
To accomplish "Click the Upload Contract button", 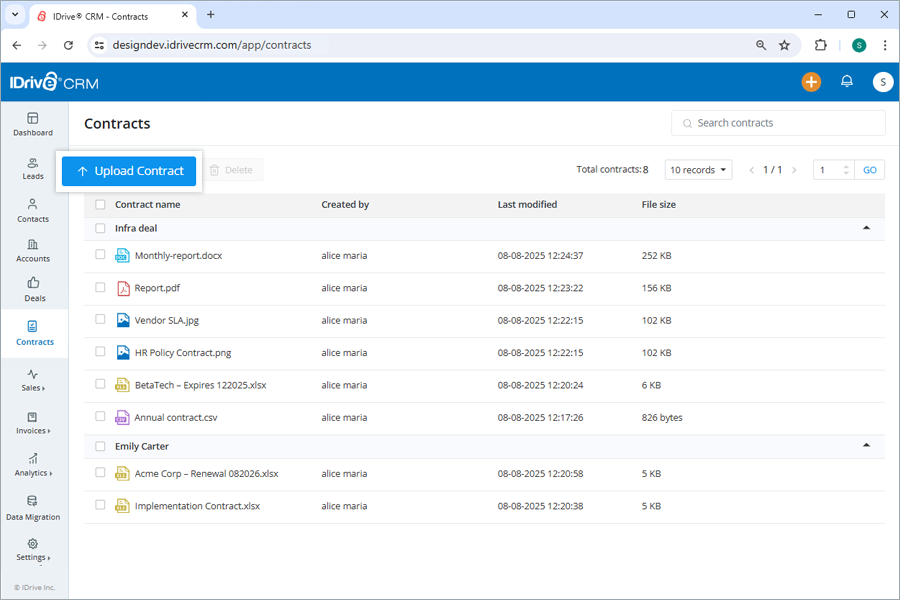I will click(x=128, y=170).
